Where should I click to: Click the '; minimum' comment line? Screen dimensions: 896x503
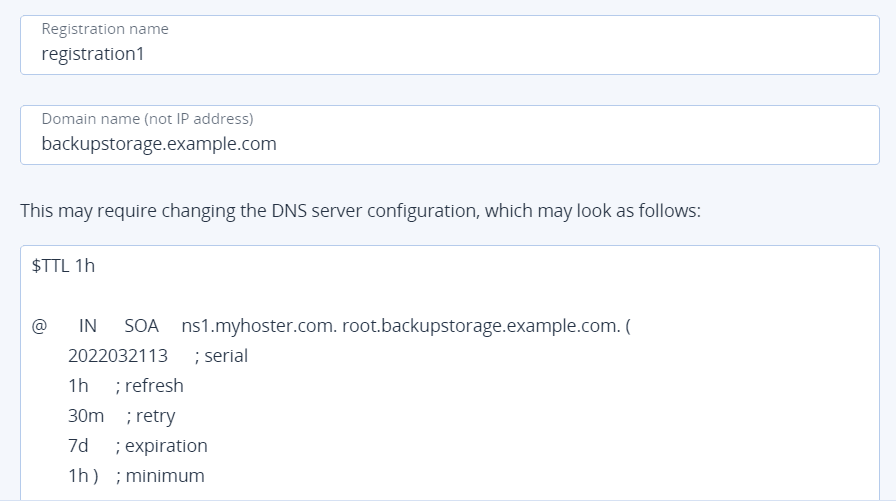click(x=160, y=476)
